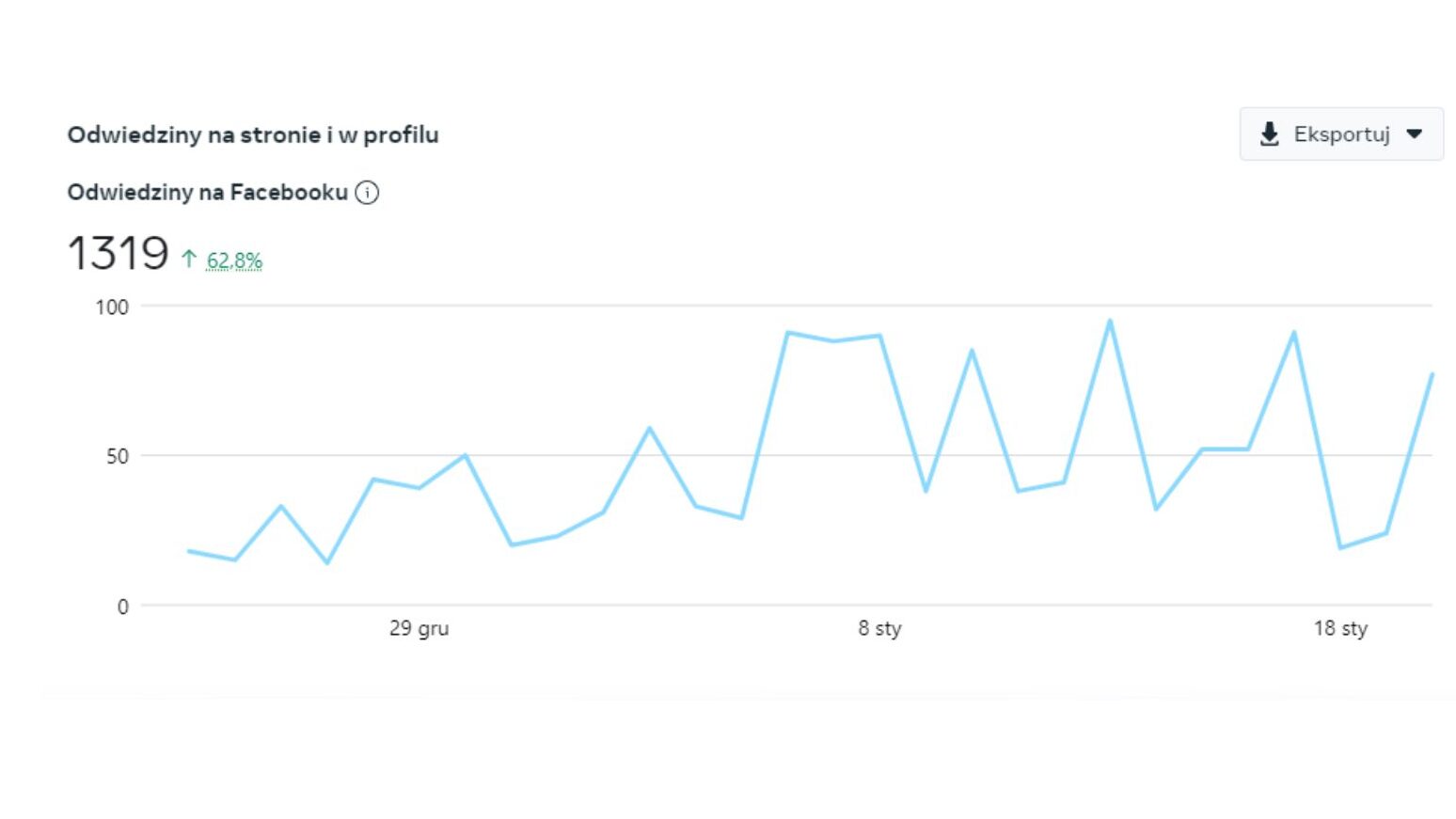Open the 62,8% change link
Image resolution: width=1456 pixels, height=819 pixels.
point(234,260)
